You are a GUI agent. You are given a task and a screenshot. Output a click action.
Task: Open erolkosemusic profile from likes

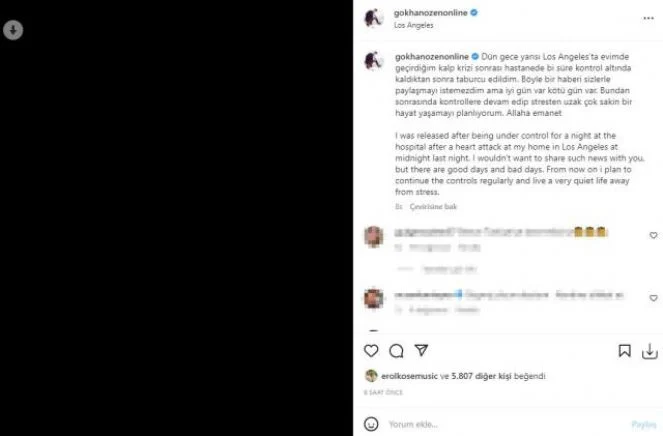coord(409,376)
